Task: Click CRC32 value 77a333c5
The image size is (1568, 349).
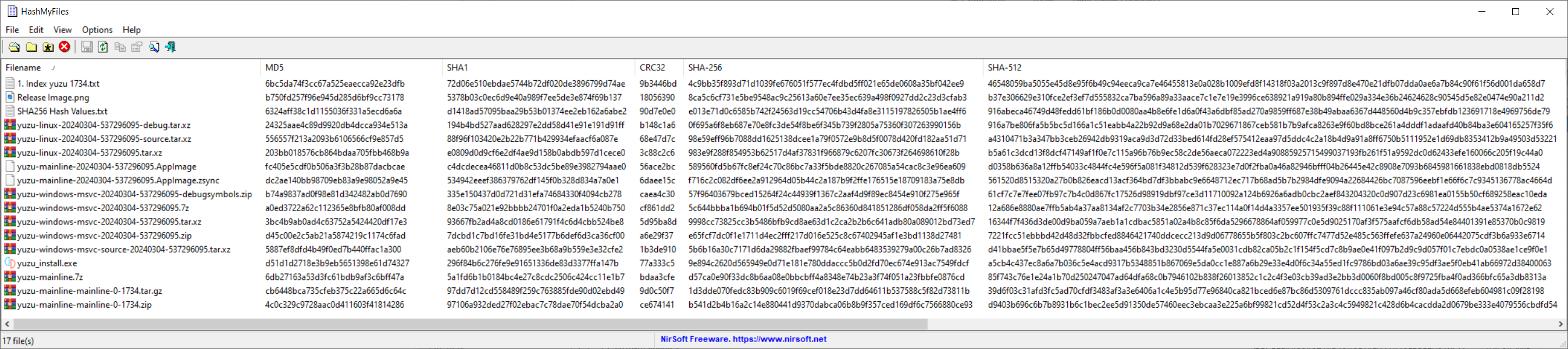Action: tap(657, 263)
